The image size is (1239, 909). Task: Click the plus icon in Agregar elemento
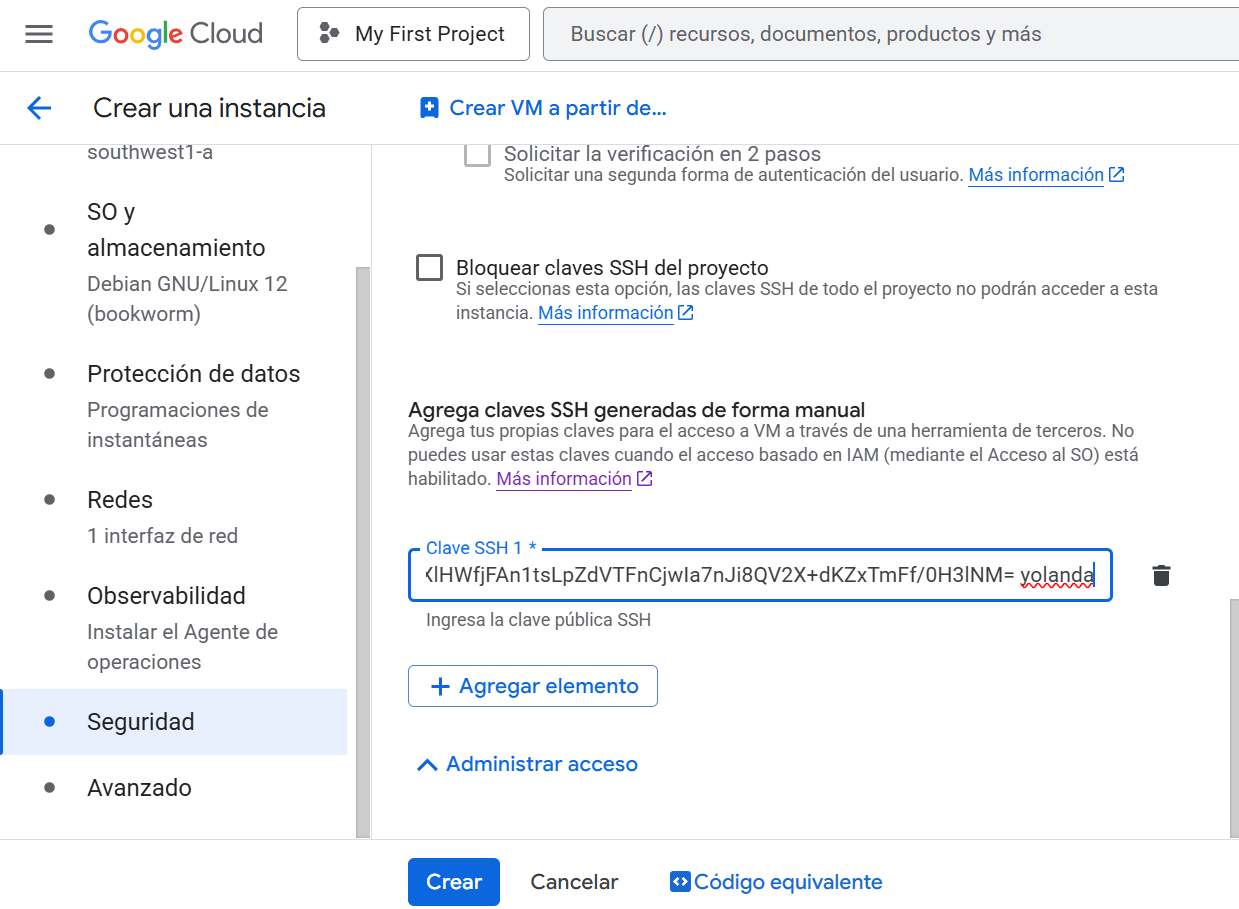439,687
